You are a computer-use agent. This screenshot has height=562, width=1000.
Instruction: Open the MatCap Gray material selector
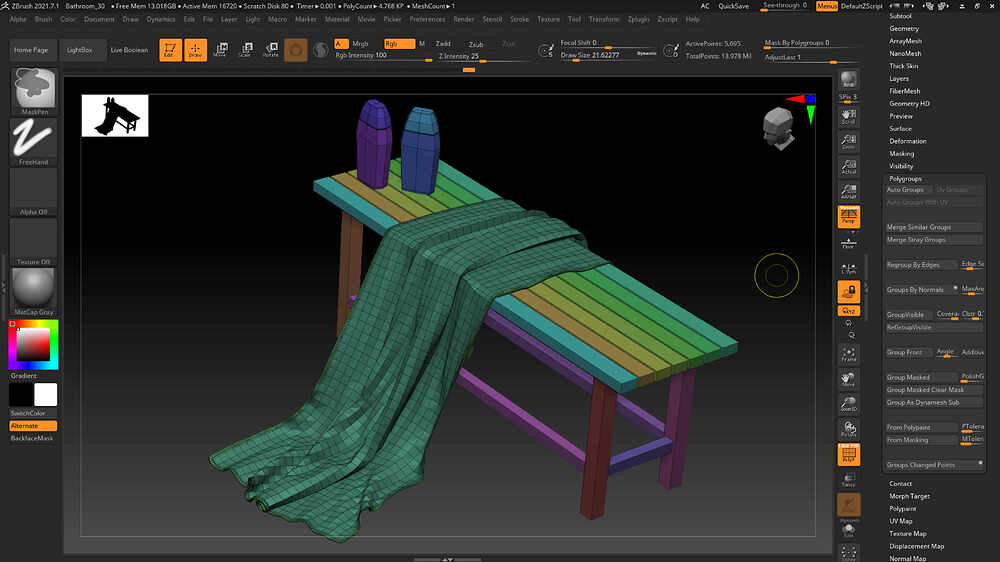pos(34,292)
